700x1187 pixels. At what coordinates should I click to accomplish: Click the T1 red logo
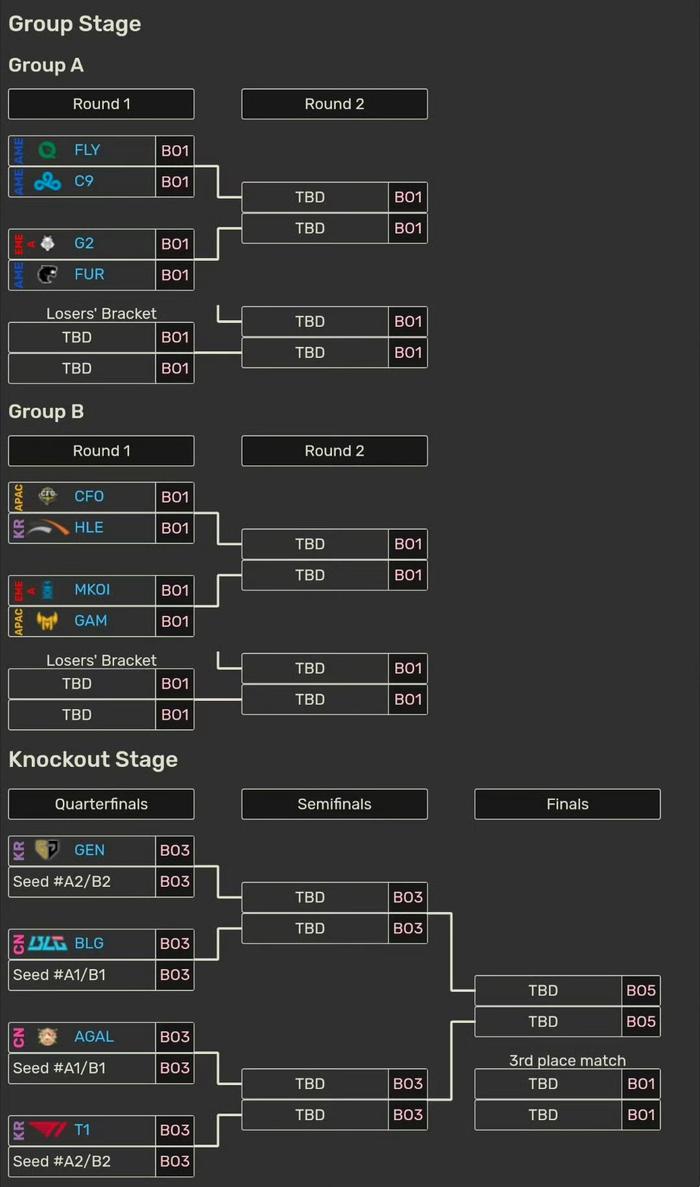48,1129
